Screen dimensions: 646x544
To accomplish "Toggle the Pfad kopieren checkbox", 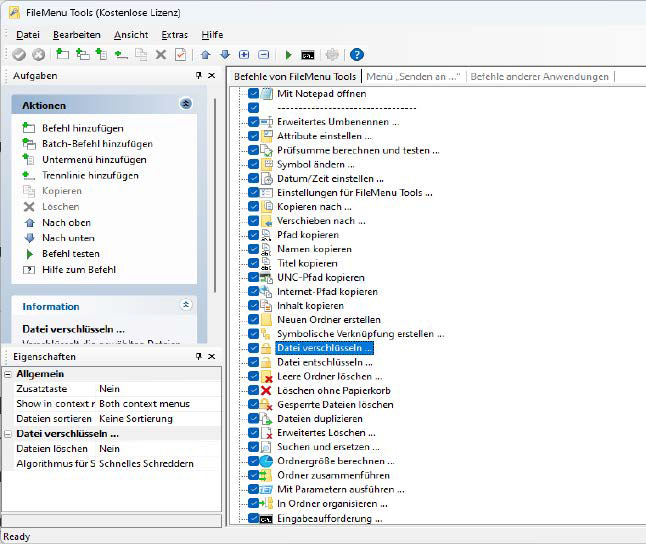I will coord(253,234).
